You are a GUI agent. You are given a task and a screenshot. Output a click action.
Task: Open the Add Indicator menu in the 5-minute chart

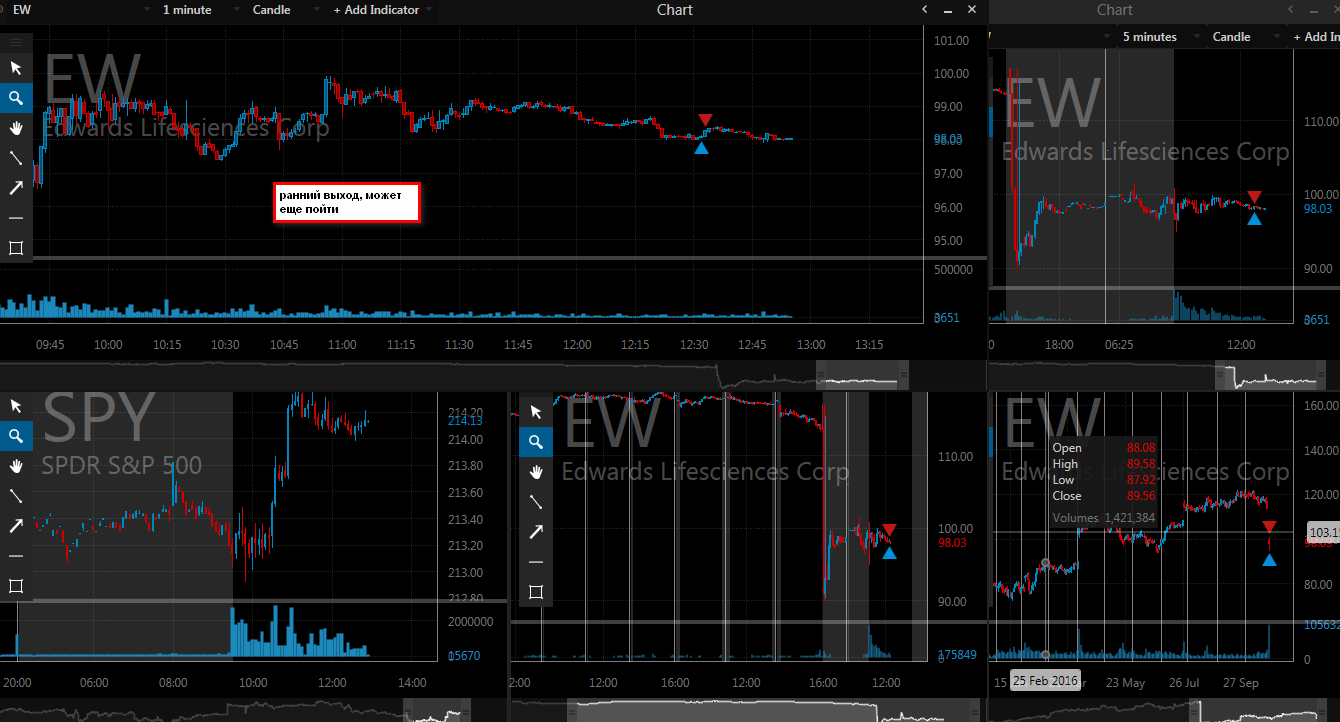(x=1316, y=37)
